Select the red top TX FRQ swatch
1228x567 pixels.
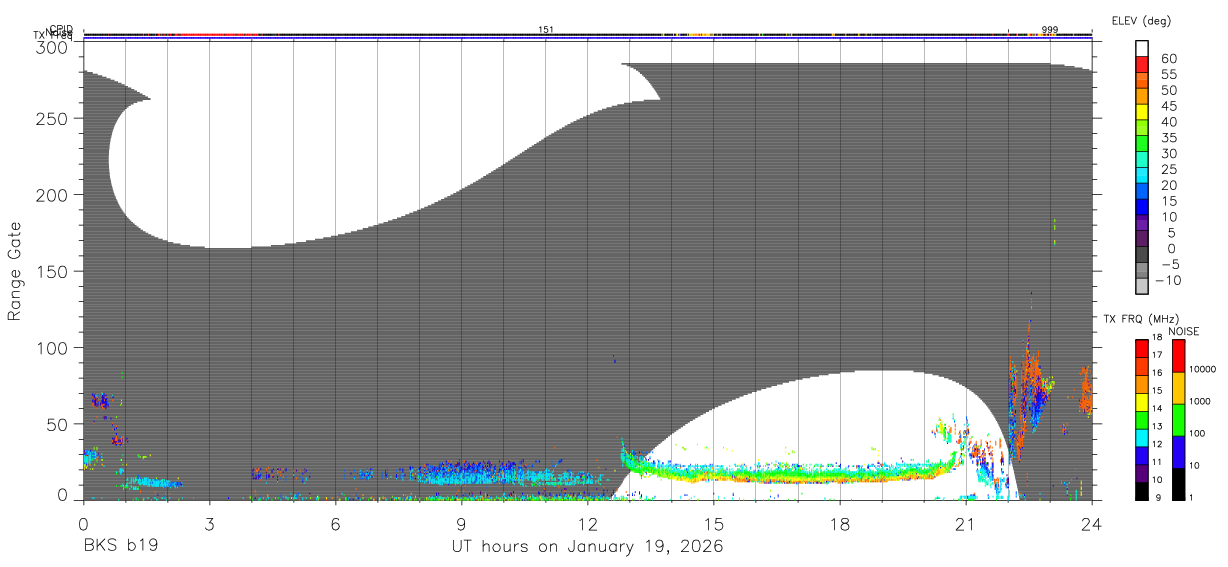[x=1142, y=347]
